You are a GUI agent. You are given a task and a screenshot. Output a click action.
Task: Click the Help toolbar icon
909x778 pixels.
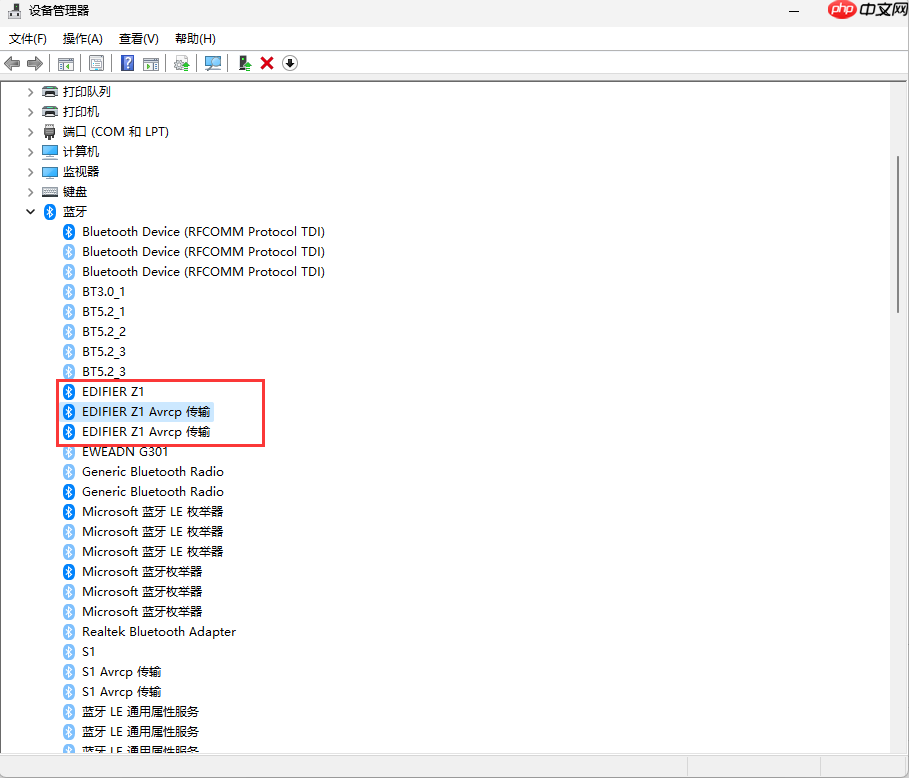pos(127,63)
